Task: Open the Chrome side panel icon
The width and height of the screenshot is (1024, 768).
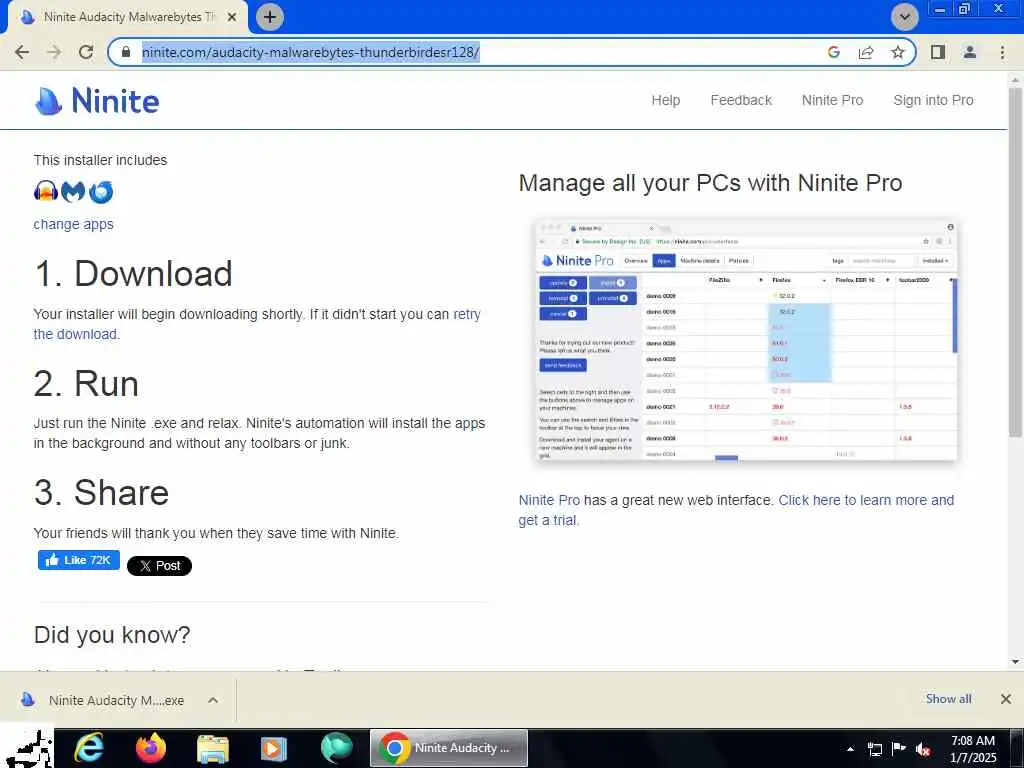Action: 938,52
